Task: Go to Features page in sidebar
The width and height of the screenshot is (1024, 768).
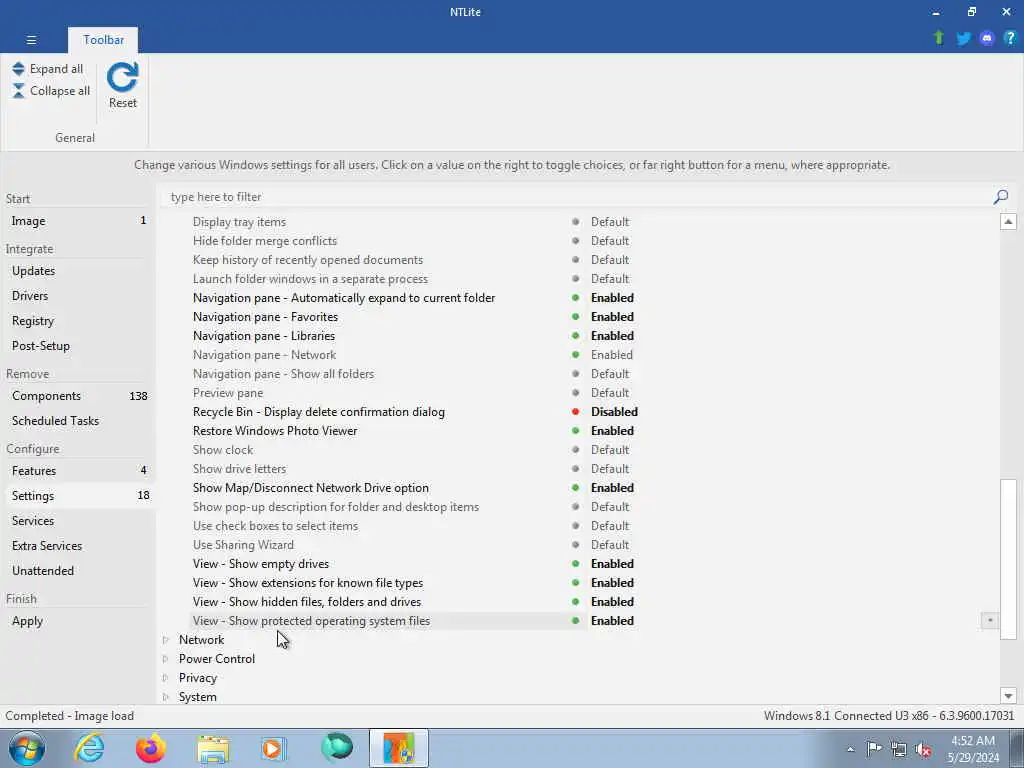Action: click(78, 471)
